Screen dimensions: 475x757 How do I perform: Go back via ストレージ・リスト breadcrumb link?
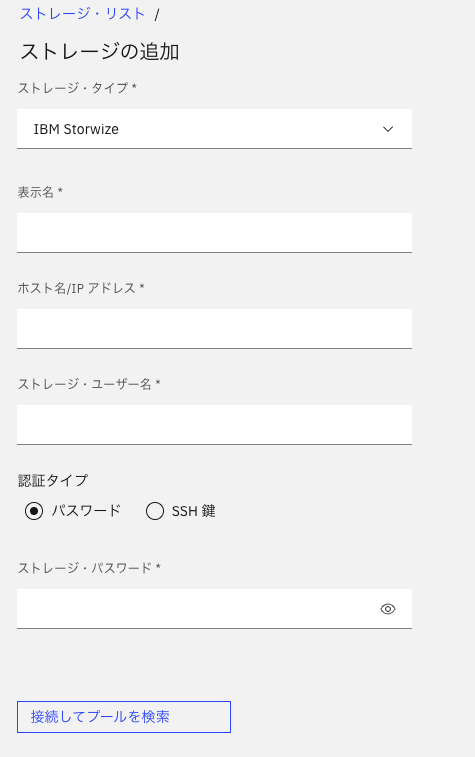coord(82,14)
